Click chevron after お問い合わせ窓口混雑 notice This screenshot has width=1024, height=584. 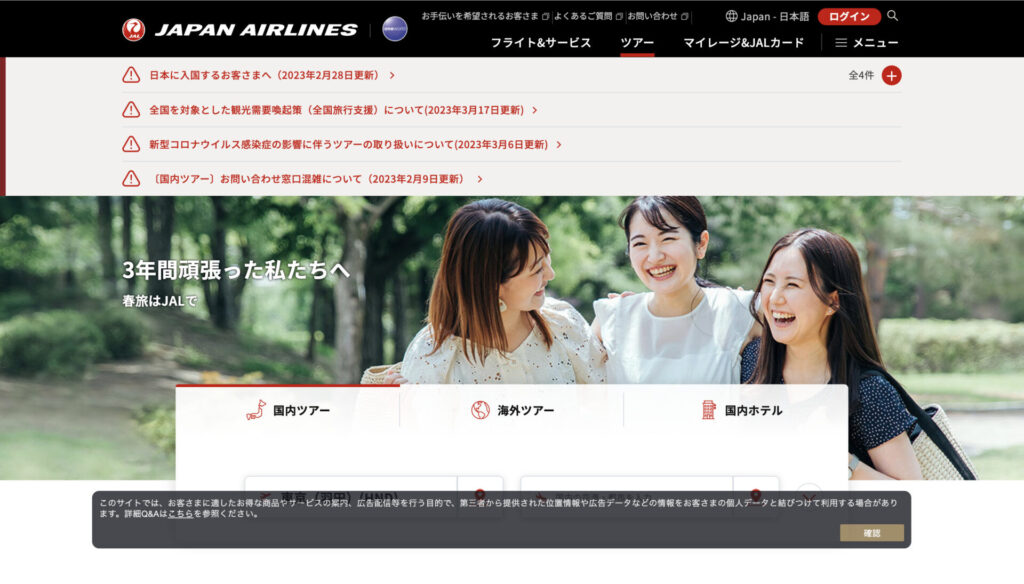pos(480,179)
